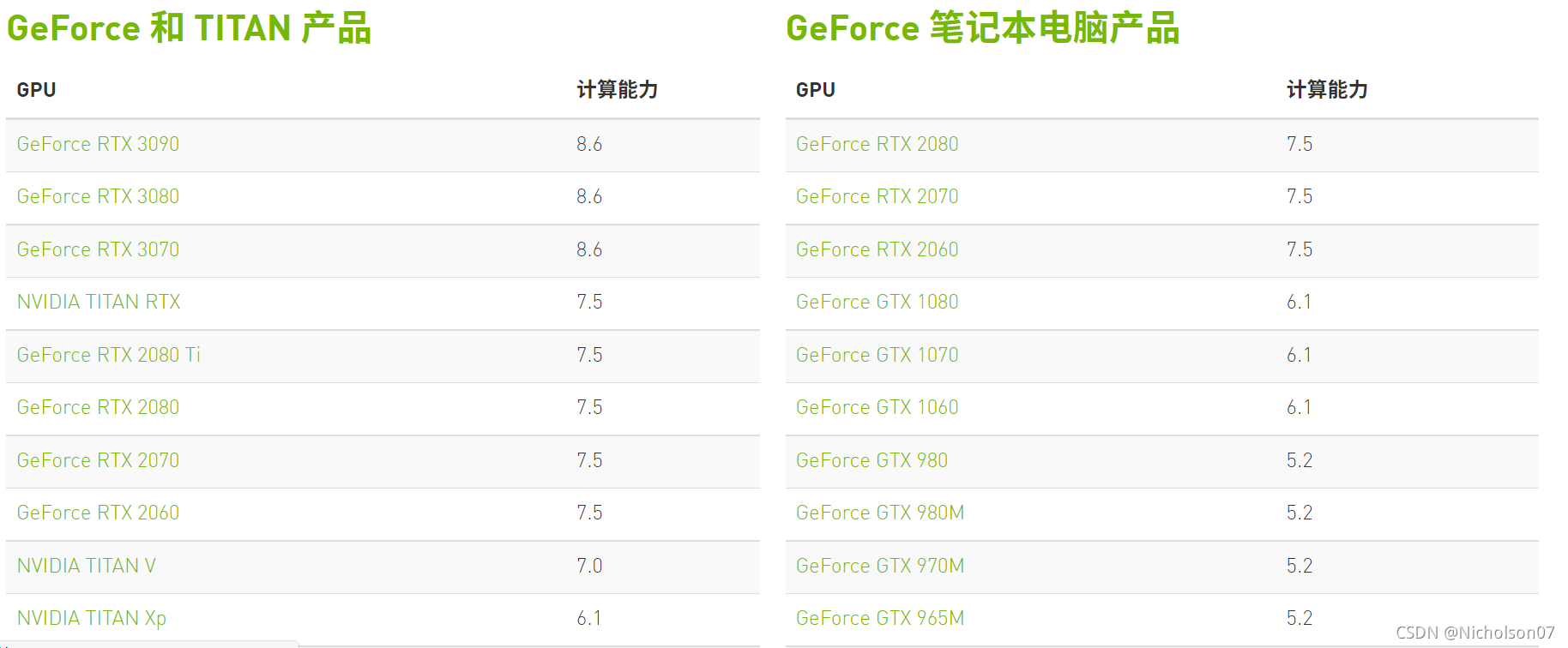
Task: Open GeForce RTX 2080 Ti link
Action: 109,355
